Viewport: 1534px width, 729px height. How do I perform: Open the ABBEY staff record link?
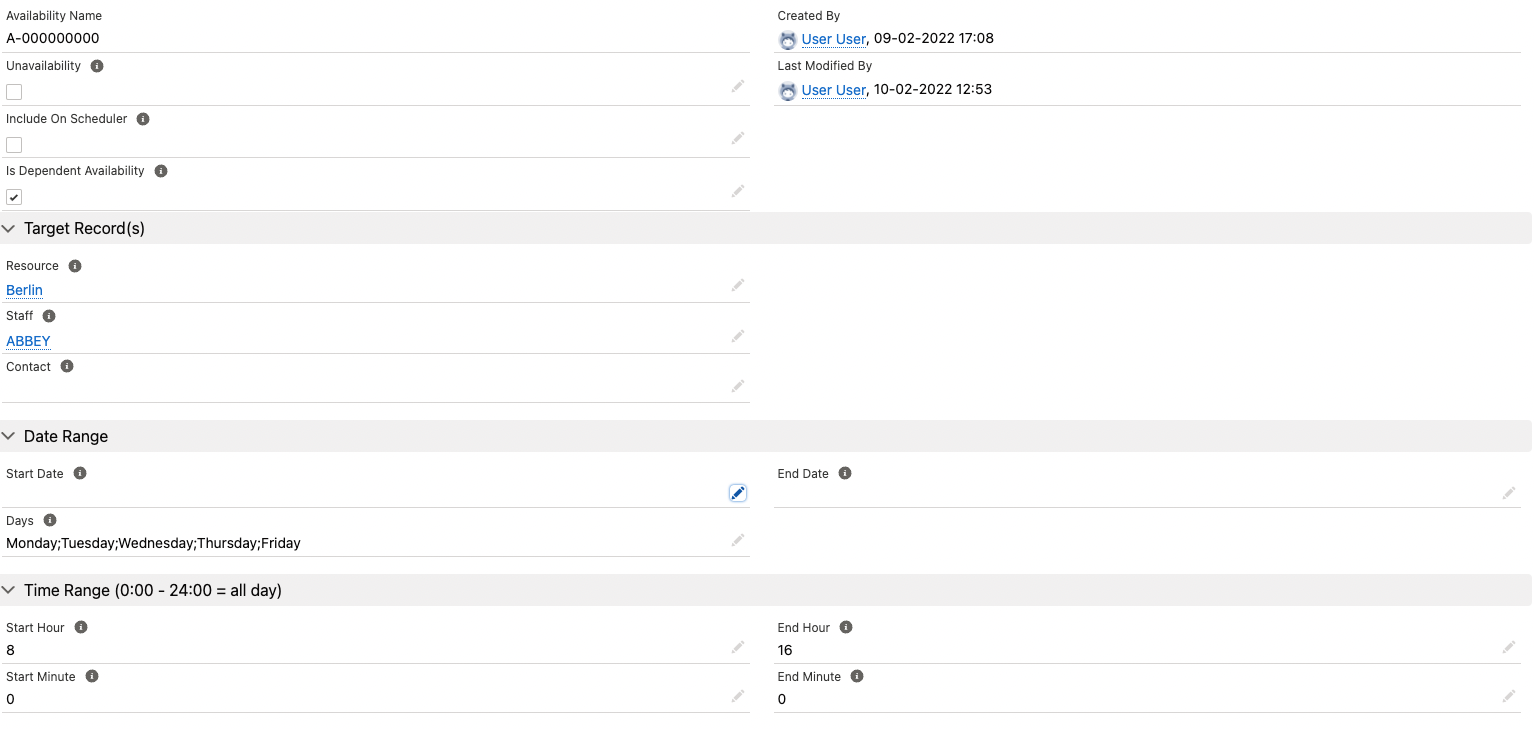click(28, 341)
